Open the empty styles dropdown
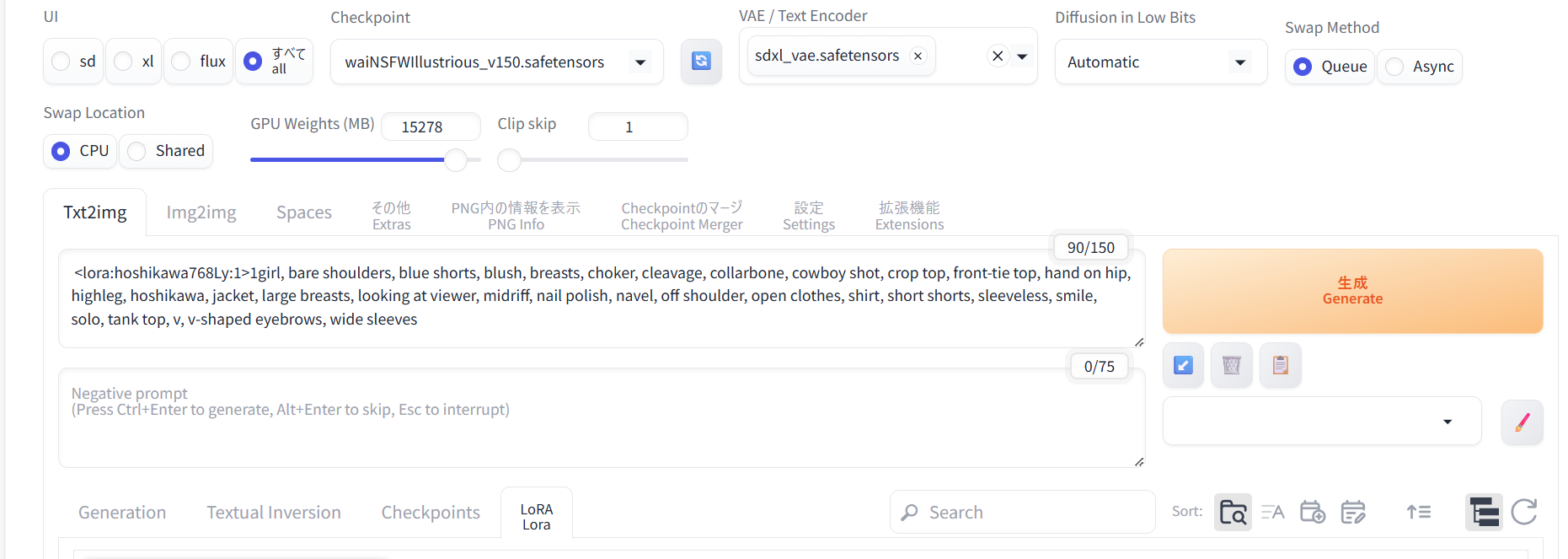 1321,422
